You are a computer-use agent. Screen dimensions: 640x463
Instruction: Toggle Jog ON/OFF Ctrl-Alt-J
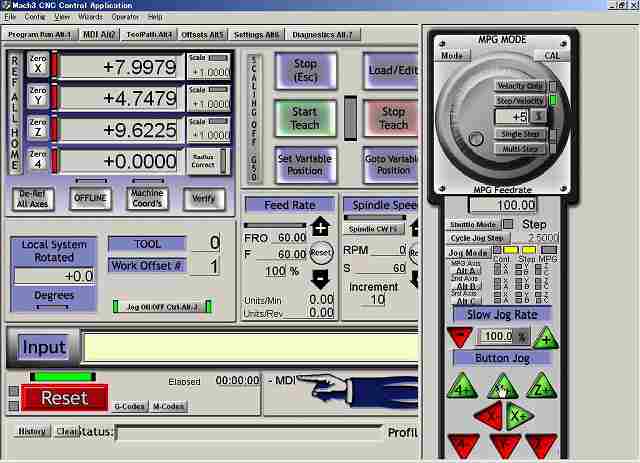tap(162, 307)
